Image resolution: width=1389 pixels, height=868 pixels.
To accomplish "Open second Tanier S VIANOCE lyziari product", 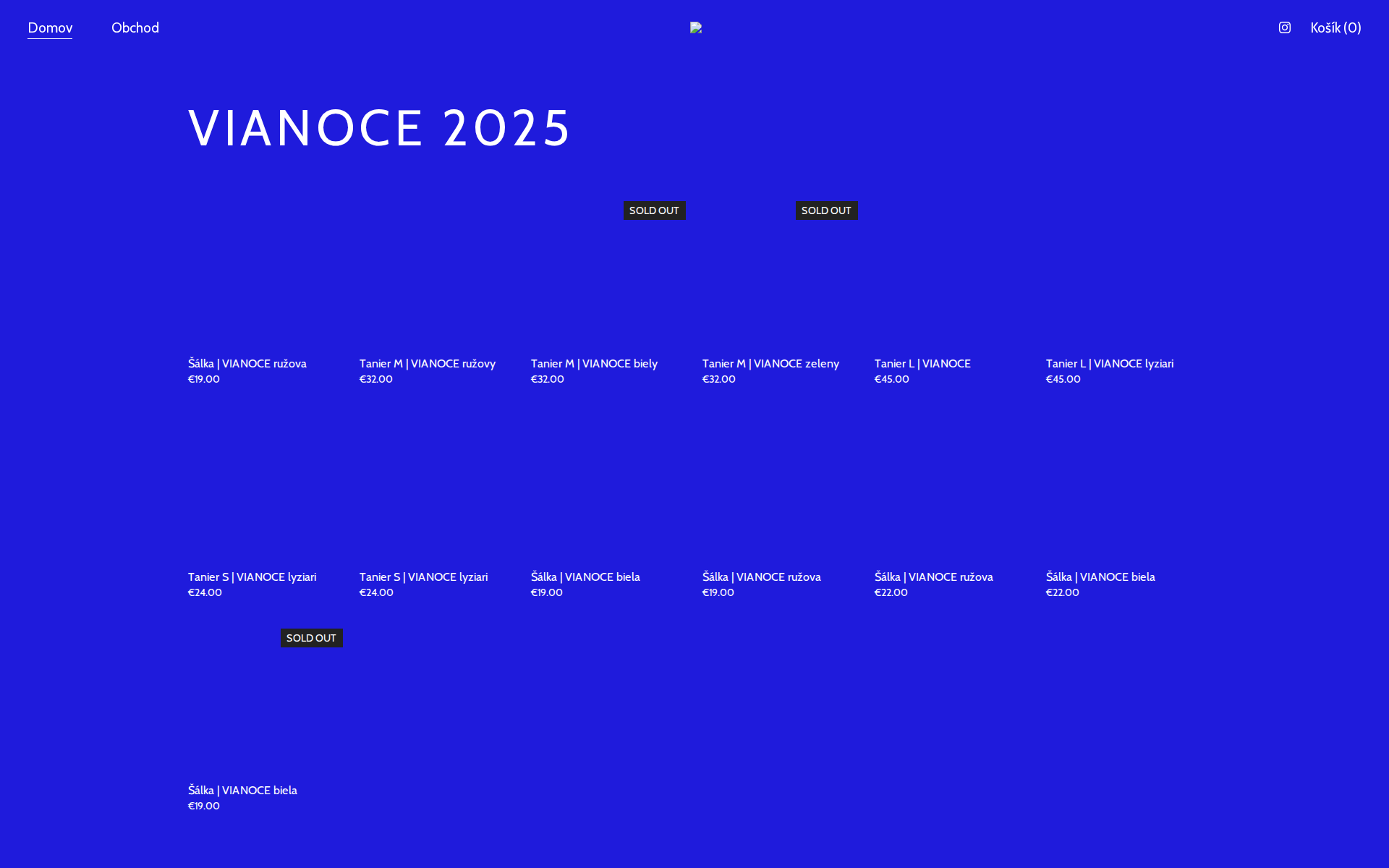I will click(423, 576).
